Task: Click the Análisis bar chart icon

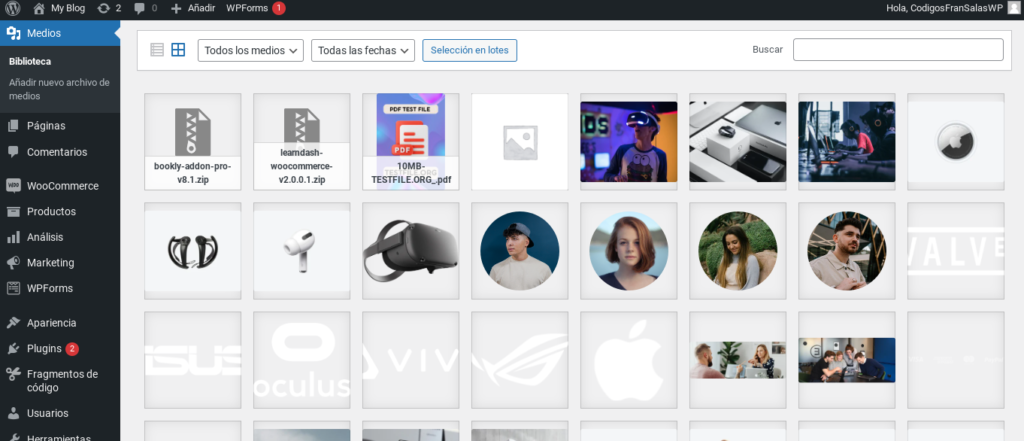Action: [13, 237]
